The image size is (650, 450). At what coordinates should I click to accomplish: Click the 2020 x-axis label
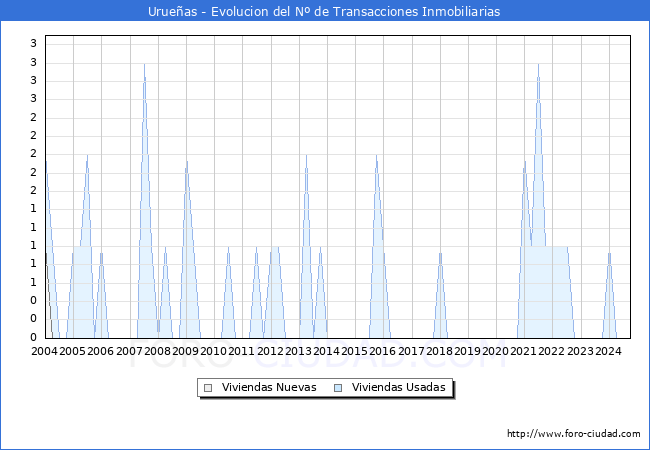pyautogui.click(x=495, y=351)
